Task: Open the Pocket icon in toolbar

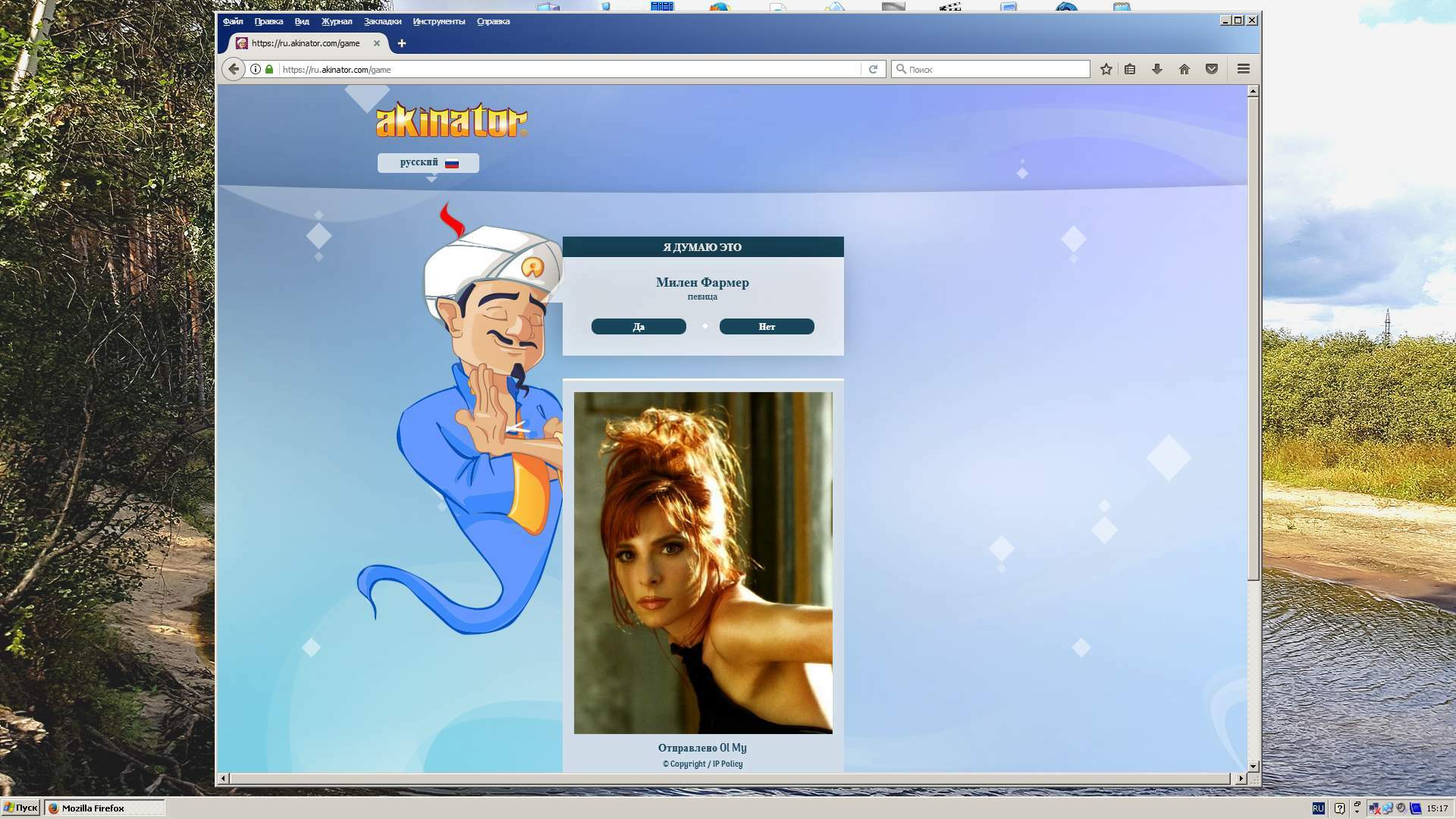Action: pos(1212,69)
